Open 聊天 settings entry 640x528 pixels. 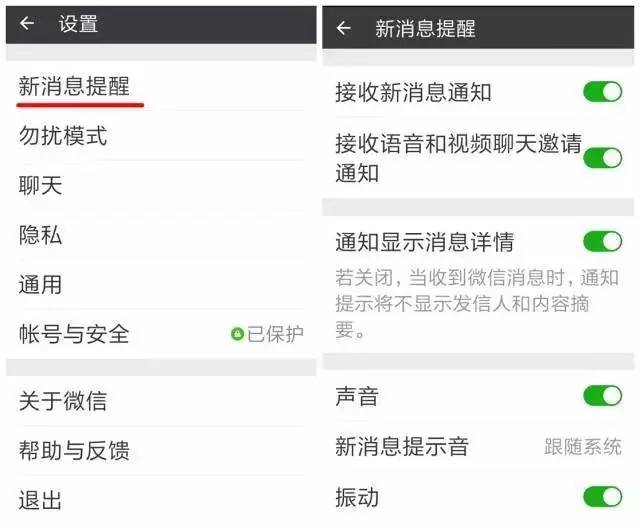161,186
